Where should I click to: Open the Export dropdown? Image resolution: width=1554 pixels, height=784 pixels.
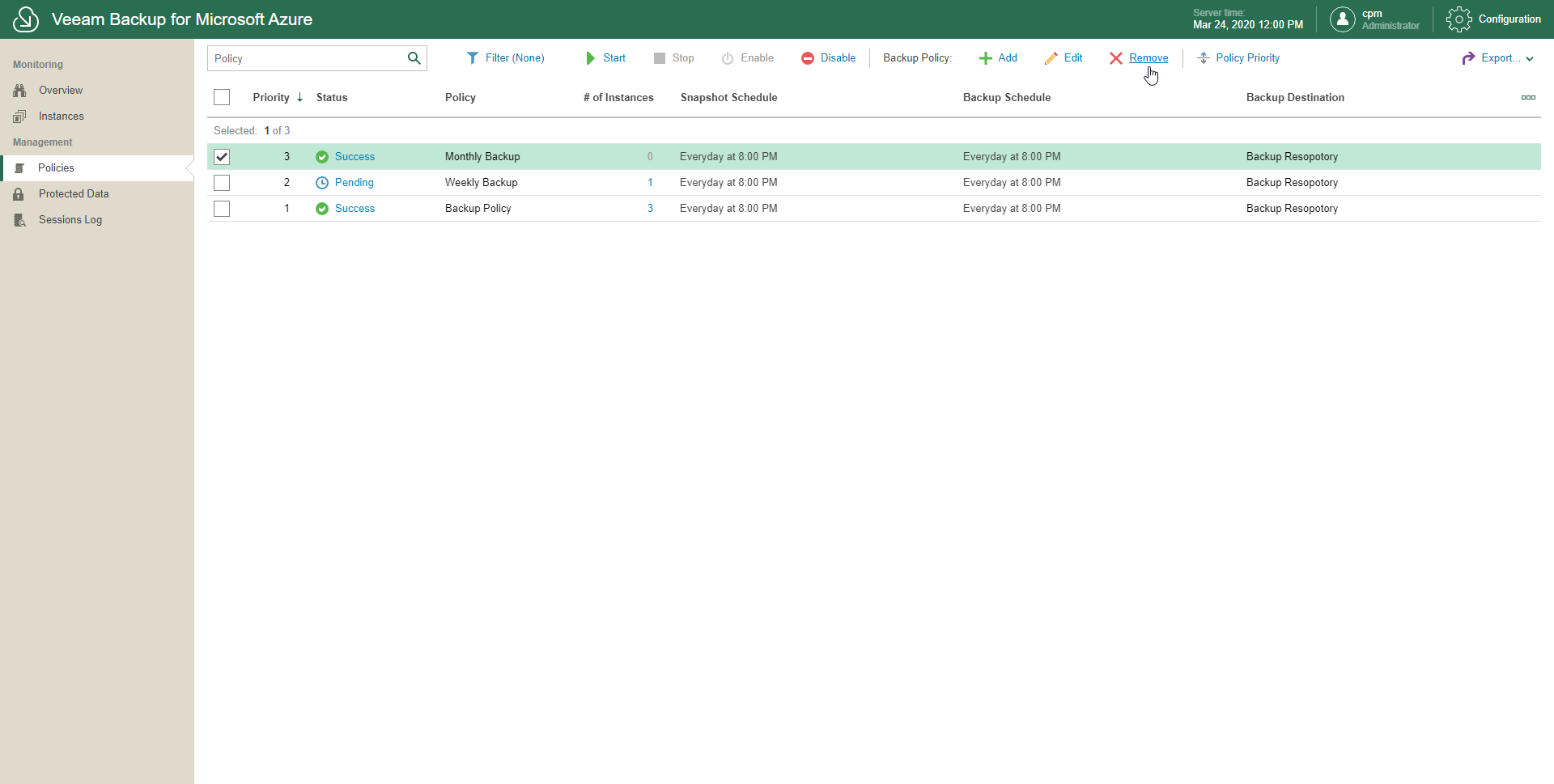1498,58
